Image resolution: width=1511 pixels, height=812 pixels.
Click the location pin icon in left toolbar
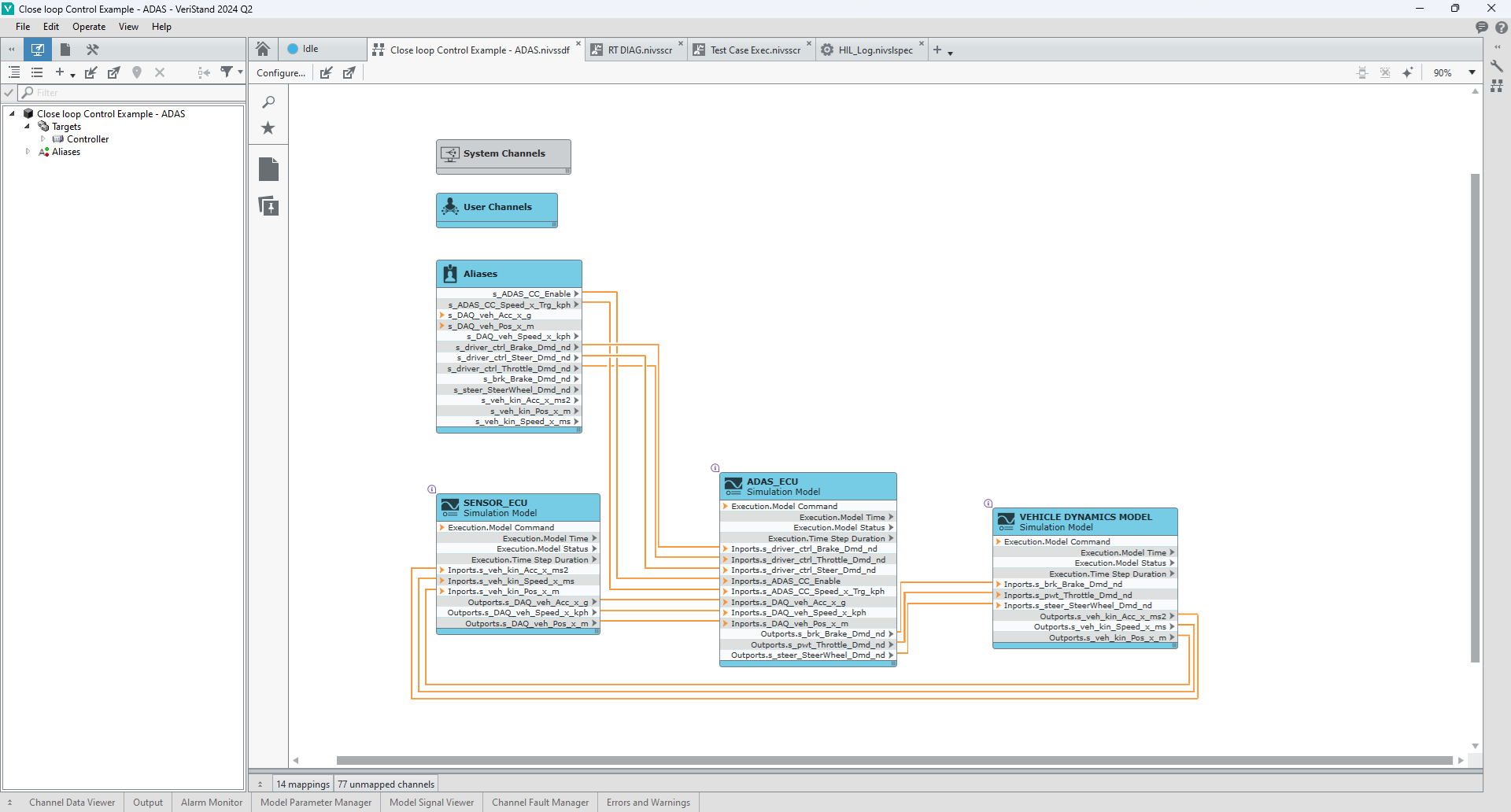[x=137, y=72]
